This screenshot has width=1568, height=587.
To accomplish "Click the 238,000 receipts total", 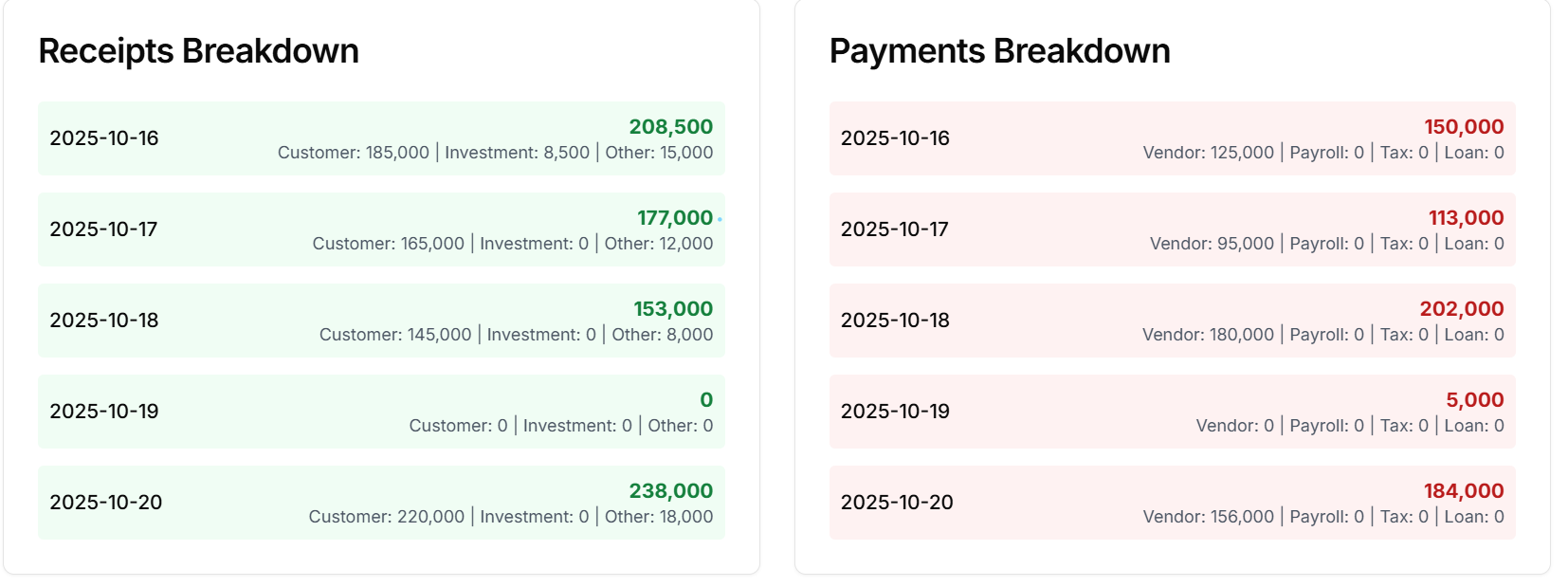I will (670, 491).
